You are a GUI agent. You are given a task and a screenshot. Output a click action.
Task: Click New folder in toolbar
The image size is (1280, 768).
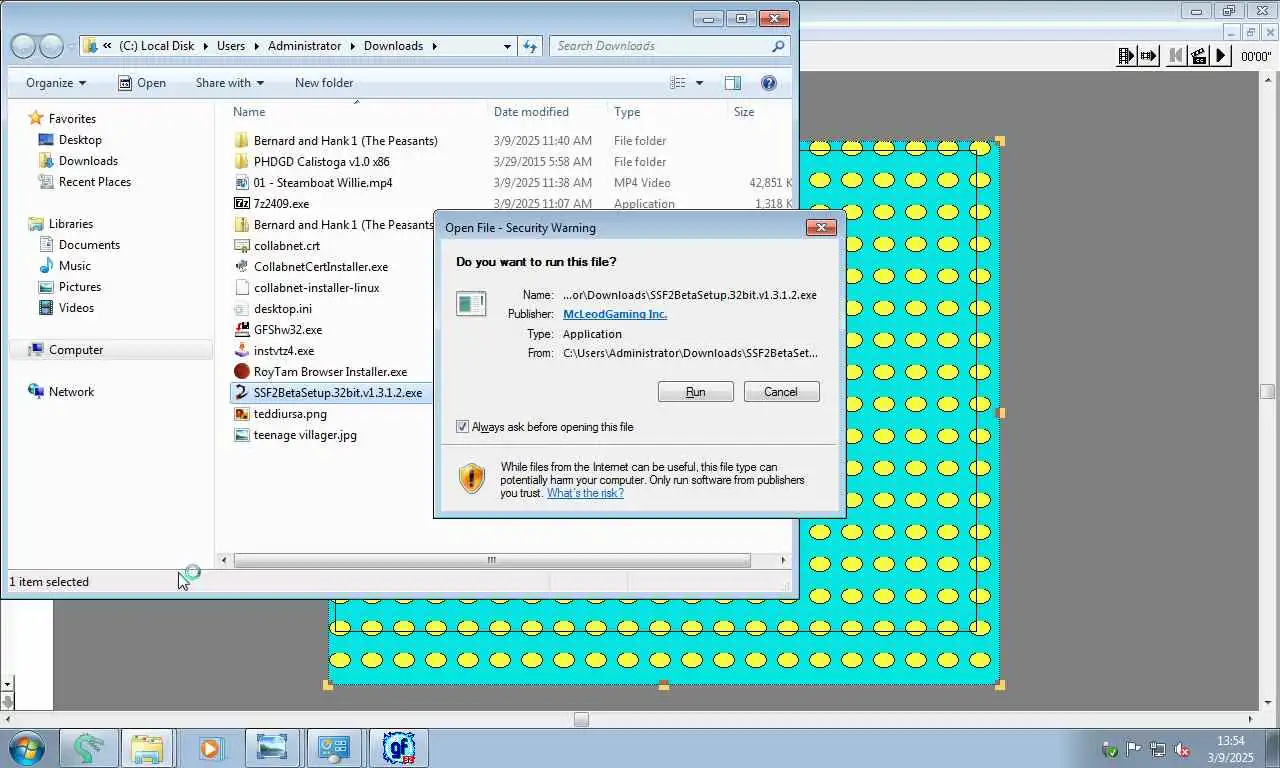point(324,83)
